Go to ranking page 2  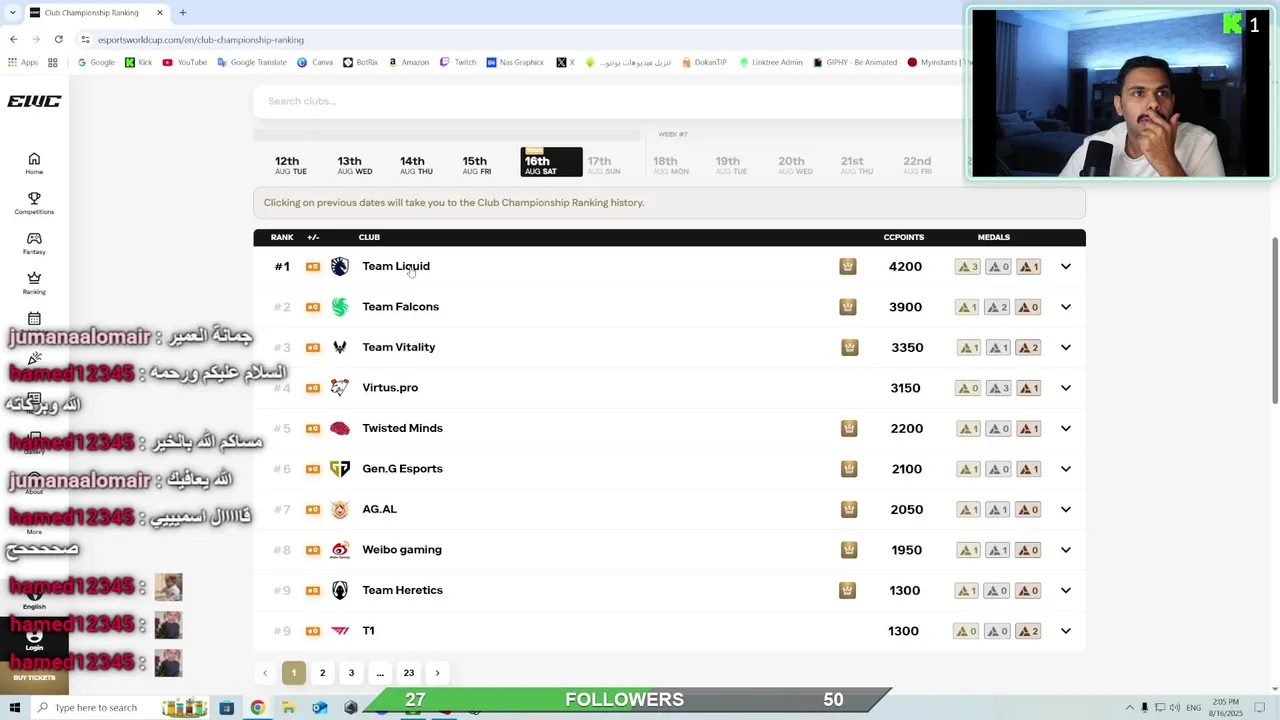pyautogui.click(x=322, y=673)
